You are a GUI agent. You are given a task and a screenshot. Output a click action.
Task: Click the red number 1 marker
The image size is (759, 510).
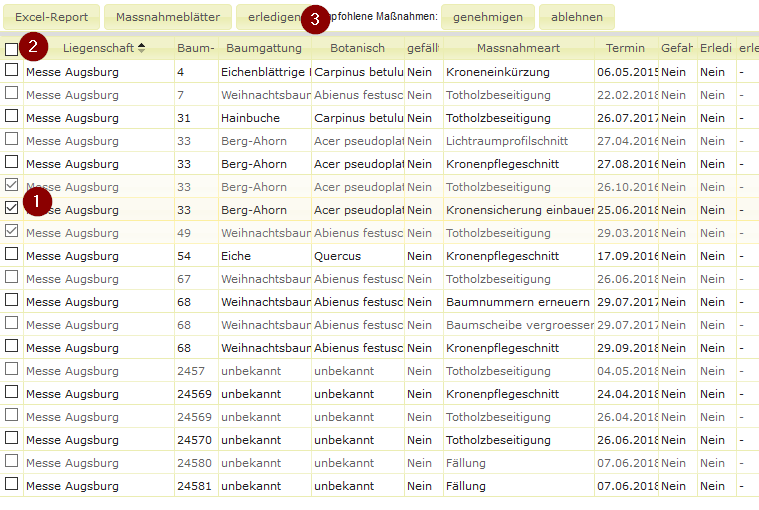pos(35,201)
